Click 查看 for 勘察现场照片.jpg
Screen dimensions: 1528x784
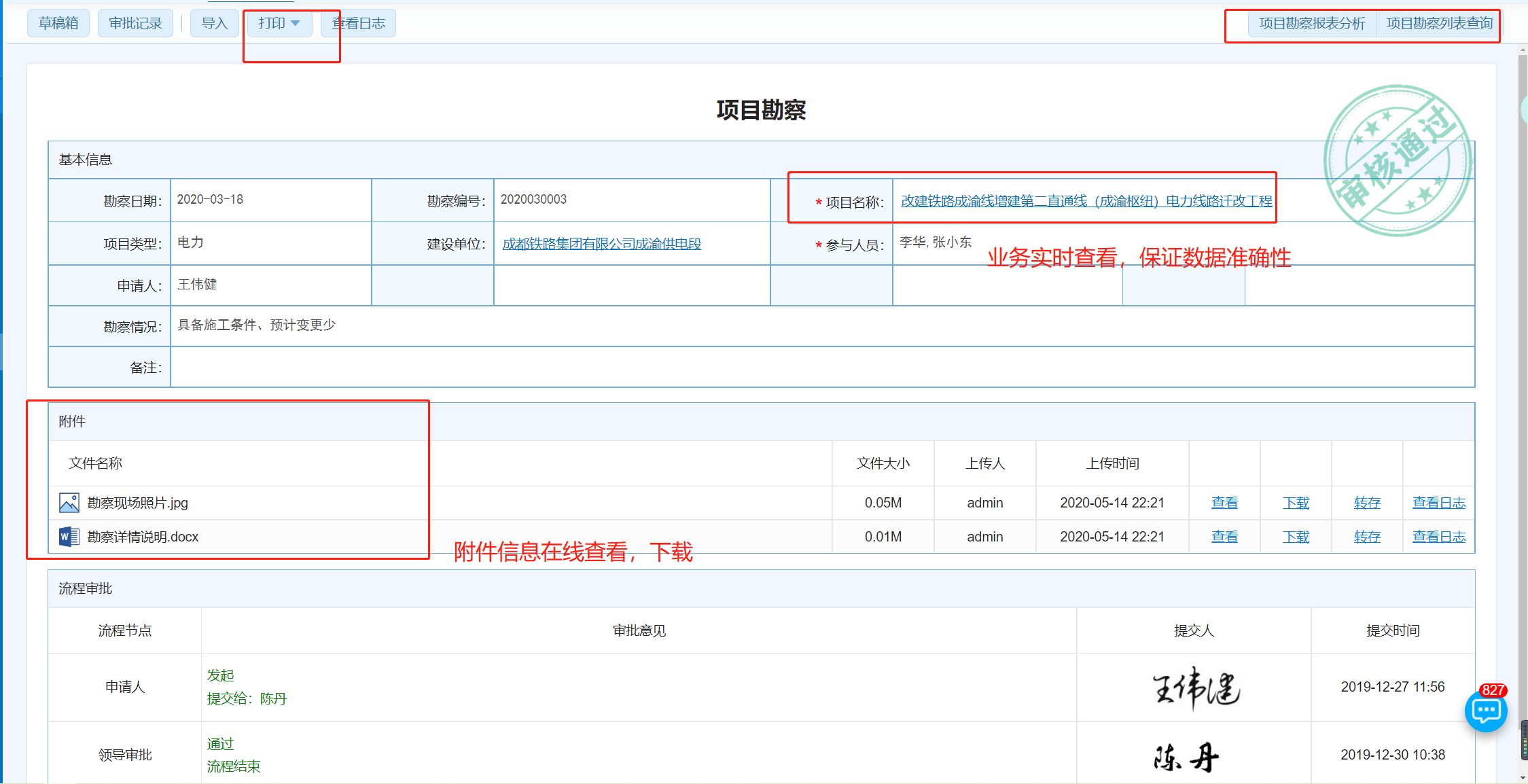(x=1224, y=503)
